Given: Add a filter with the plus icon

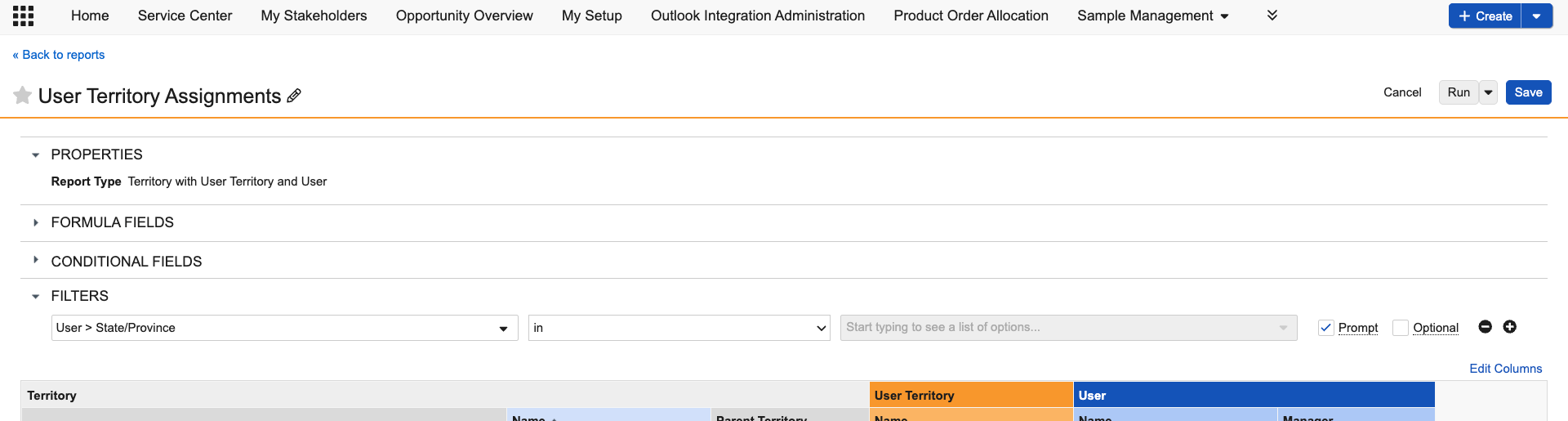Looking at the screenshot, I should tap(1509, 327).
